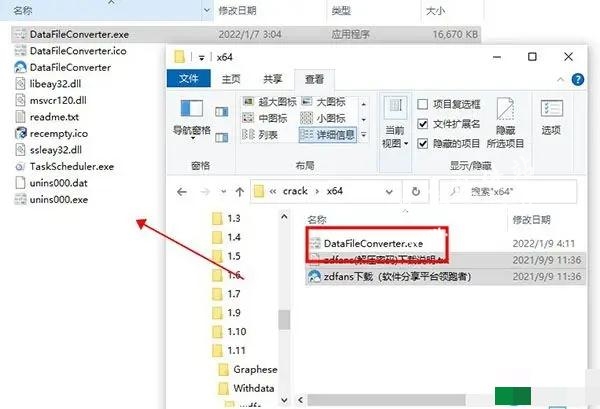
Task: Select folder 1.3 in navigation tree
Action: click(x=227, y=218)
